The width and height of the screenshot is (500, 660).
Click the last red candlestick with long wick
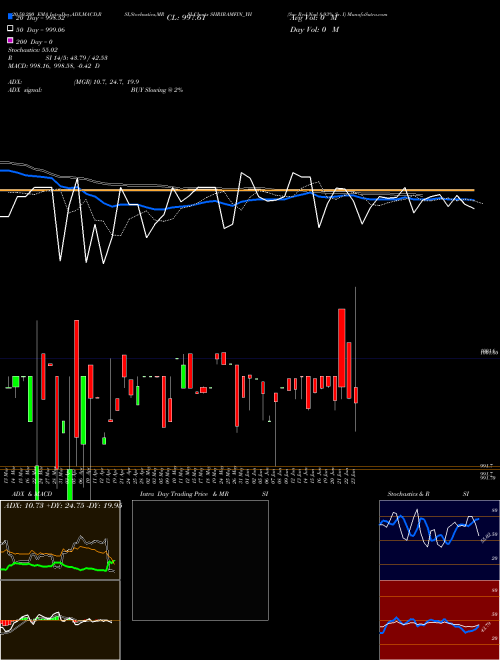point(356,395)
